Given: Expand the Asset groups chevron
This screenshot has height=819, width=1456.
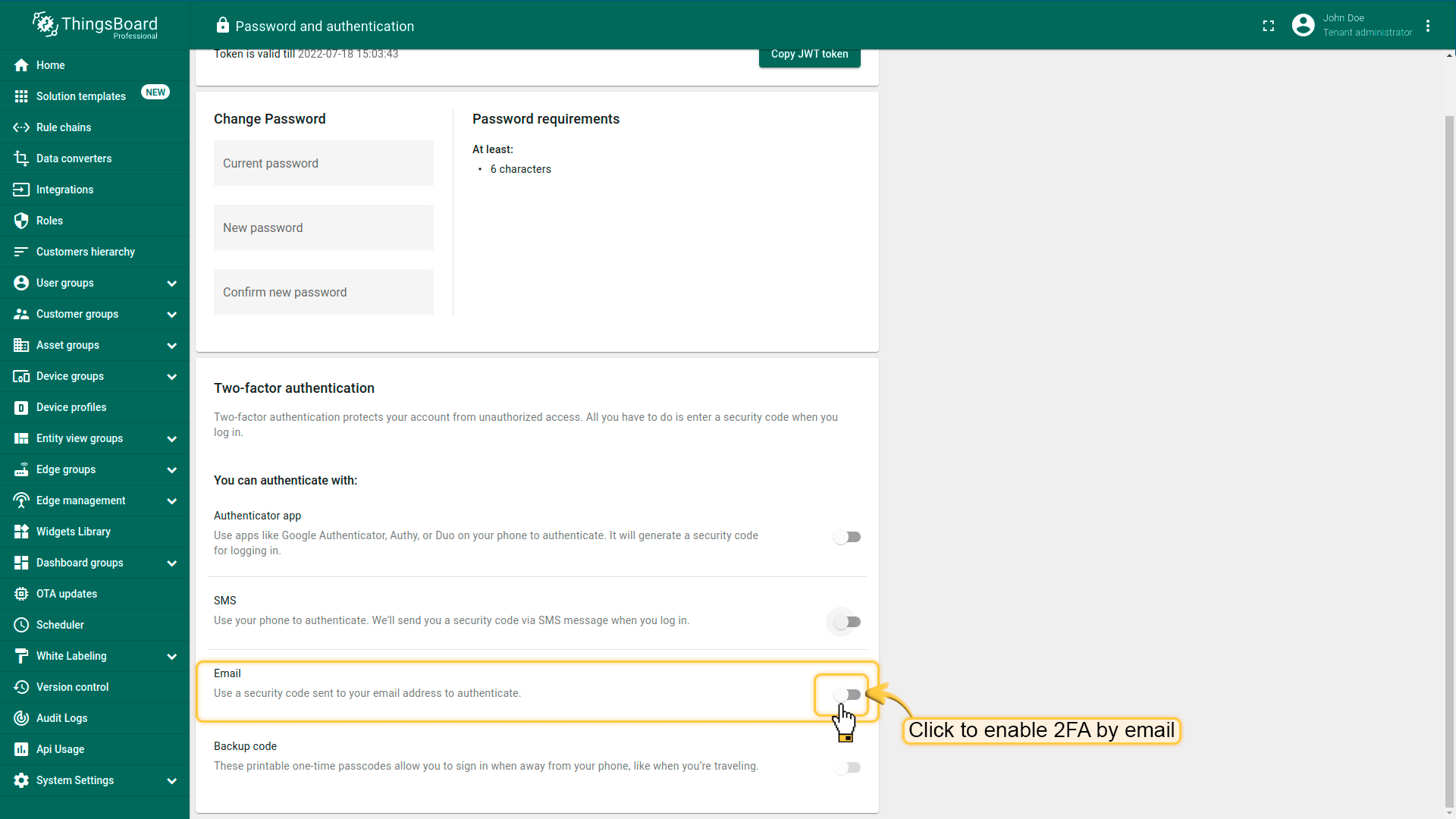Looking at the screenshot, I should (172, 346).
